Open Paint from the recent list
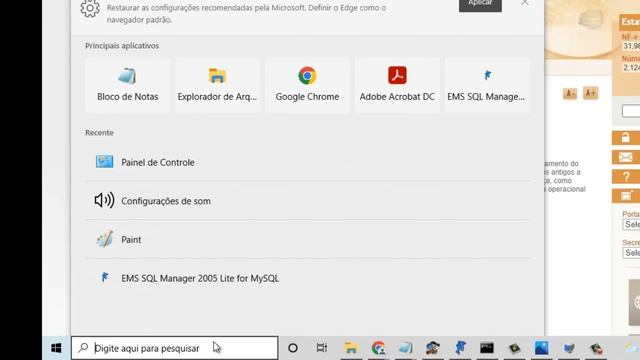Screen dimensions: 640x360 click(307, 240)
